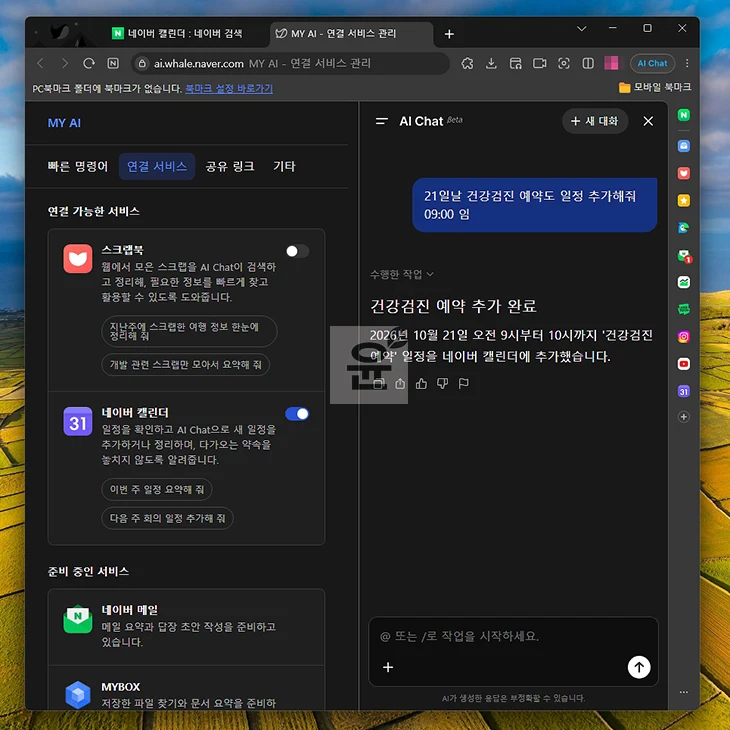Image resolution: width=730 pixels, height=730 pixels.
Task: Open the yellow star bookmarks sidebar icon
Action: click(x=683, y=201)
